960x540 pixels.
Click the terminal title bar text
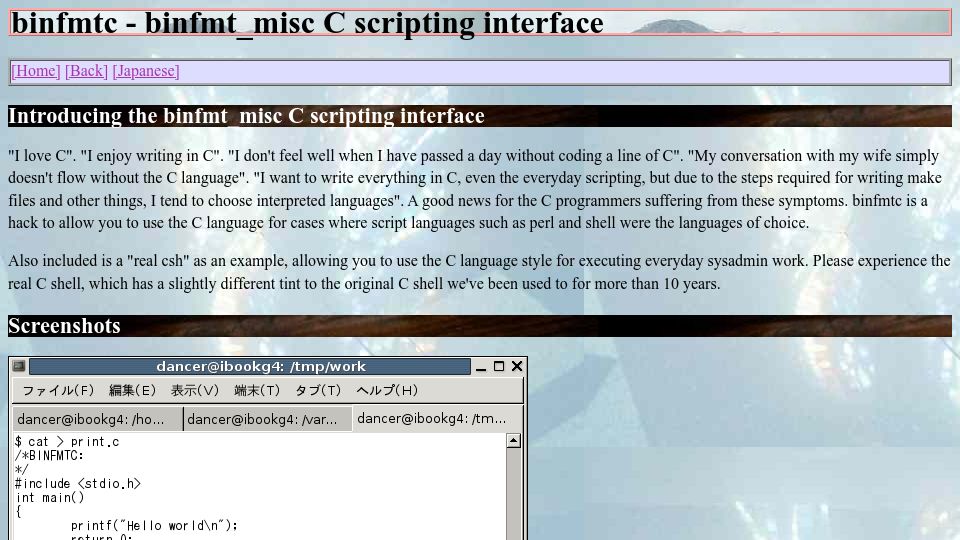261,367
